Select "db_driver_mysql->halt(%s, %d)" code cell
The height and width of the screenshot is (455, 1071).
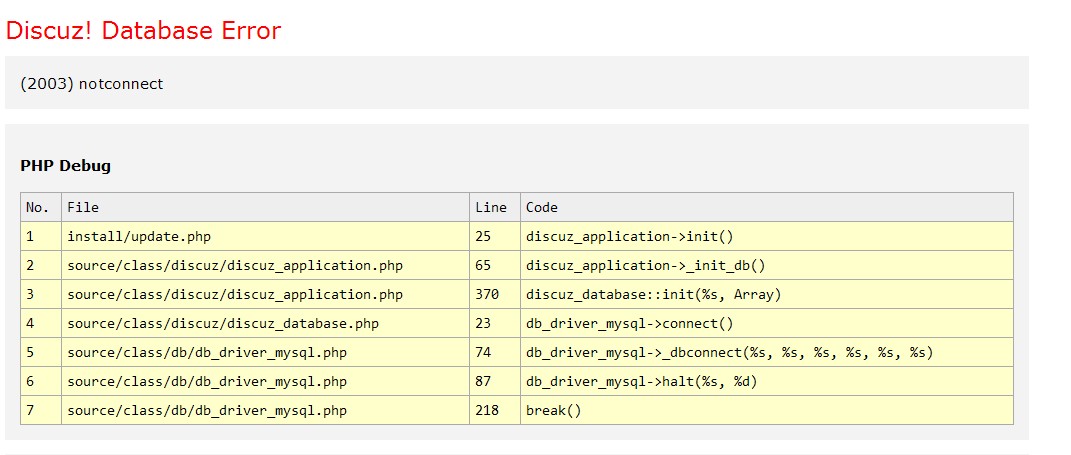click(766, 381)
